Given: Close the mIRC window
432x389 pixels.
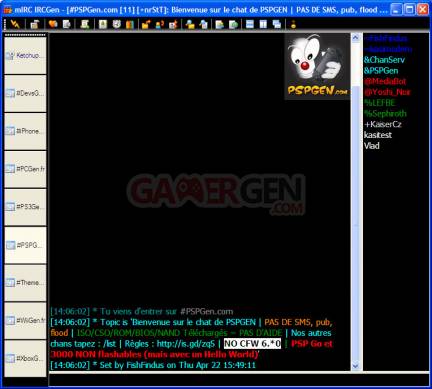Looking at the screenshot, I should 423,10.
